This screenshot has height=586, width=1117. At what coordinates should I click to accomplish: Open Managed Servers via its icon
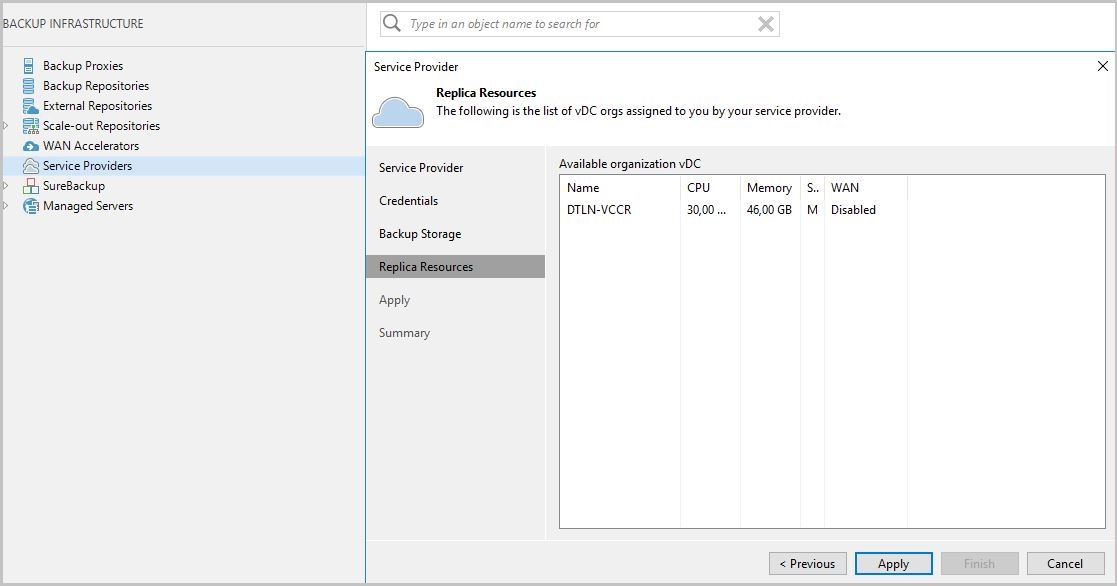[x=27, y=206]
